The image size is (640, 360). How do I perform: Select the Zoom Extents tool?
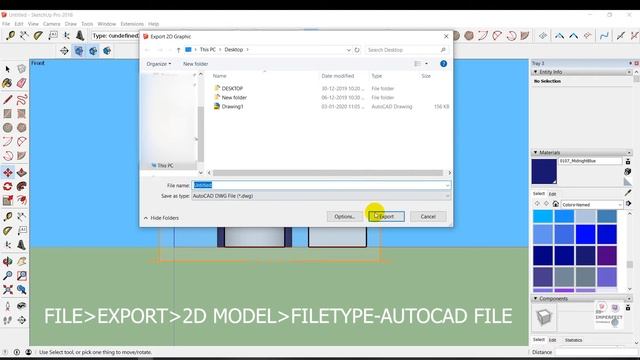(7, 290)
